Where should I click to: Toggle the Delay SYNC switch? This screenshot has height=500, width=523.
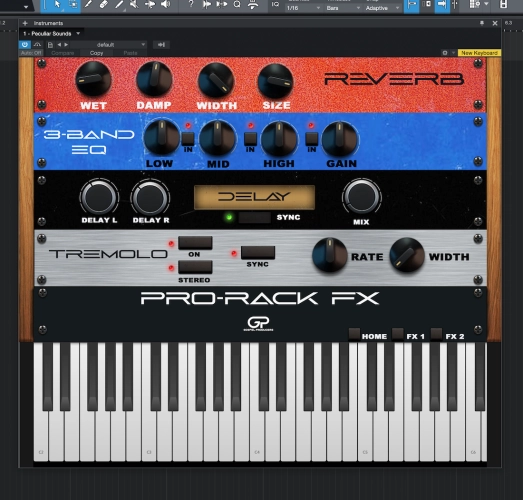254,217
